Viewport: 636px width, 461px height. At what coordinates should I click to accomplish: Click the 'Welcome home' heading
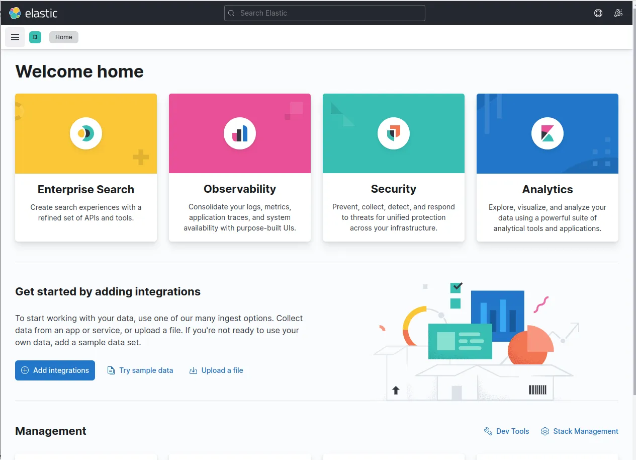click(80, 72)
